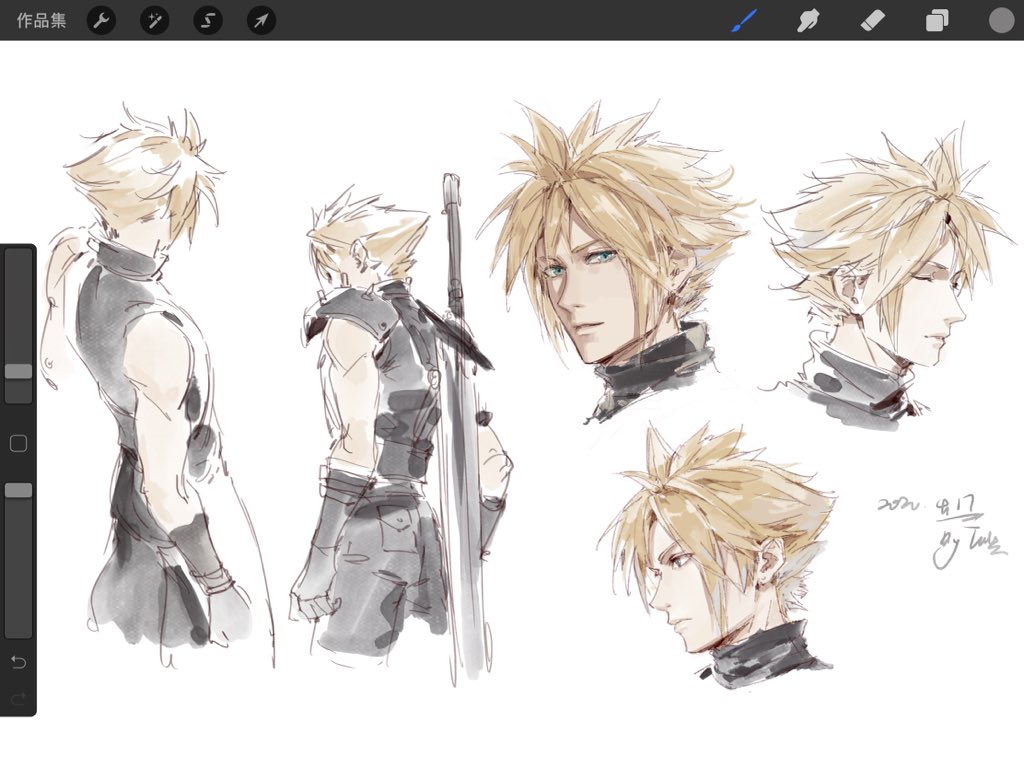Select the Transform arrow tool
Screen dimensions: 1024x768
[x=261, y=21]
